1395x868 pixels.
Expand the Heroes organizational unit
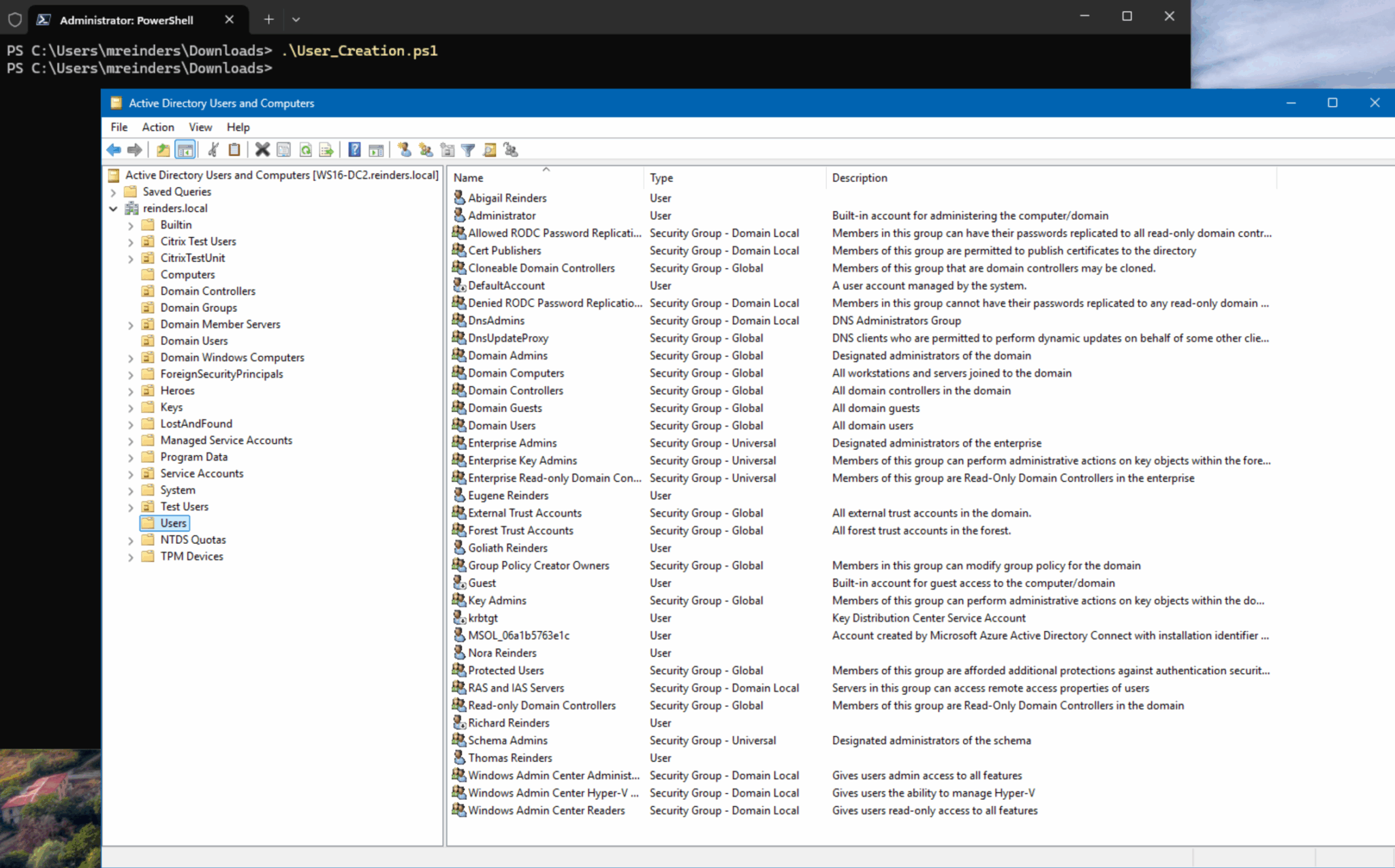click(130, 390)
